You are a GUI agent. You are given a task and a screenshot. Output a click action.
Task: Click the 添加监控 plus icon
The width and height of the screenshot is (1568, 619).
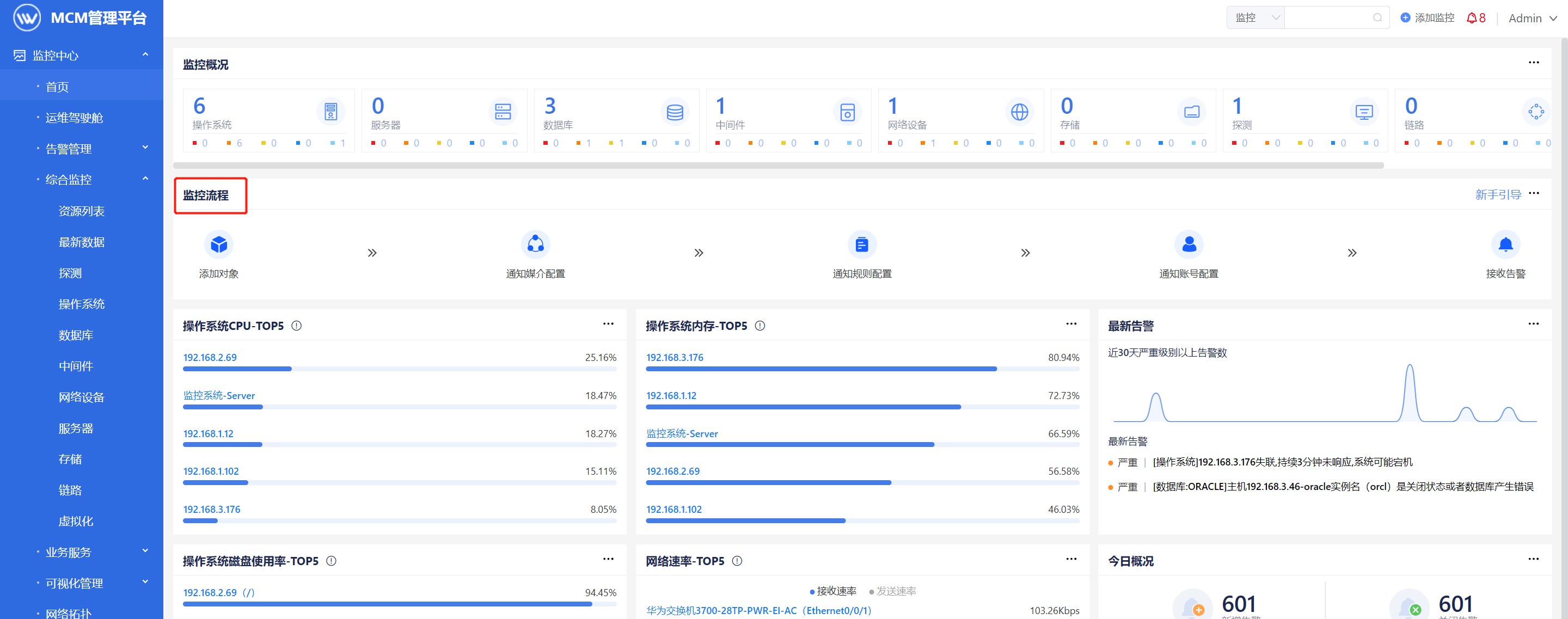pyautogui.click(x=1405, y=17)
